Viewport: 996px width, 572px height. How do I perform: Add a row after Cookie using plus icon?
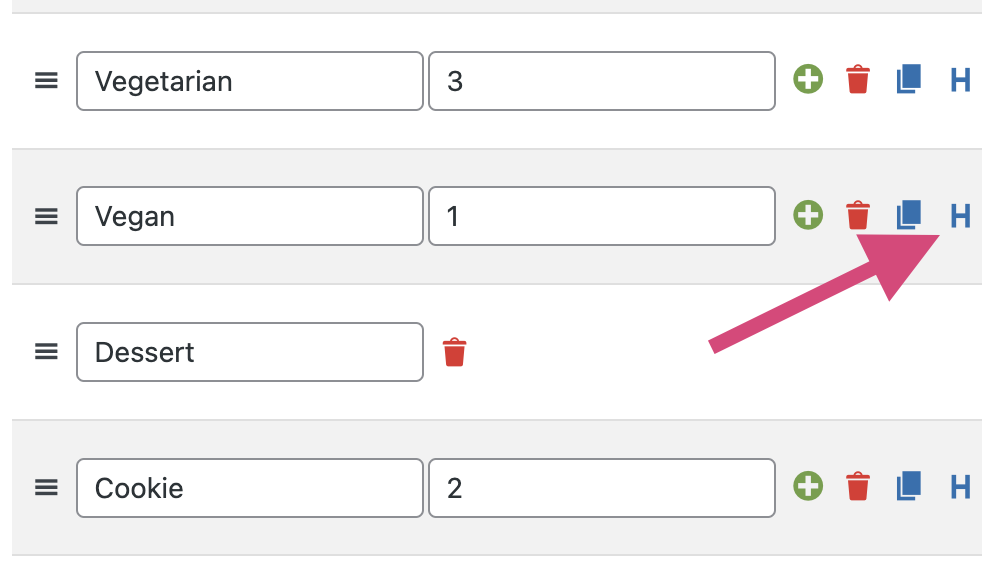pos(808,486)
